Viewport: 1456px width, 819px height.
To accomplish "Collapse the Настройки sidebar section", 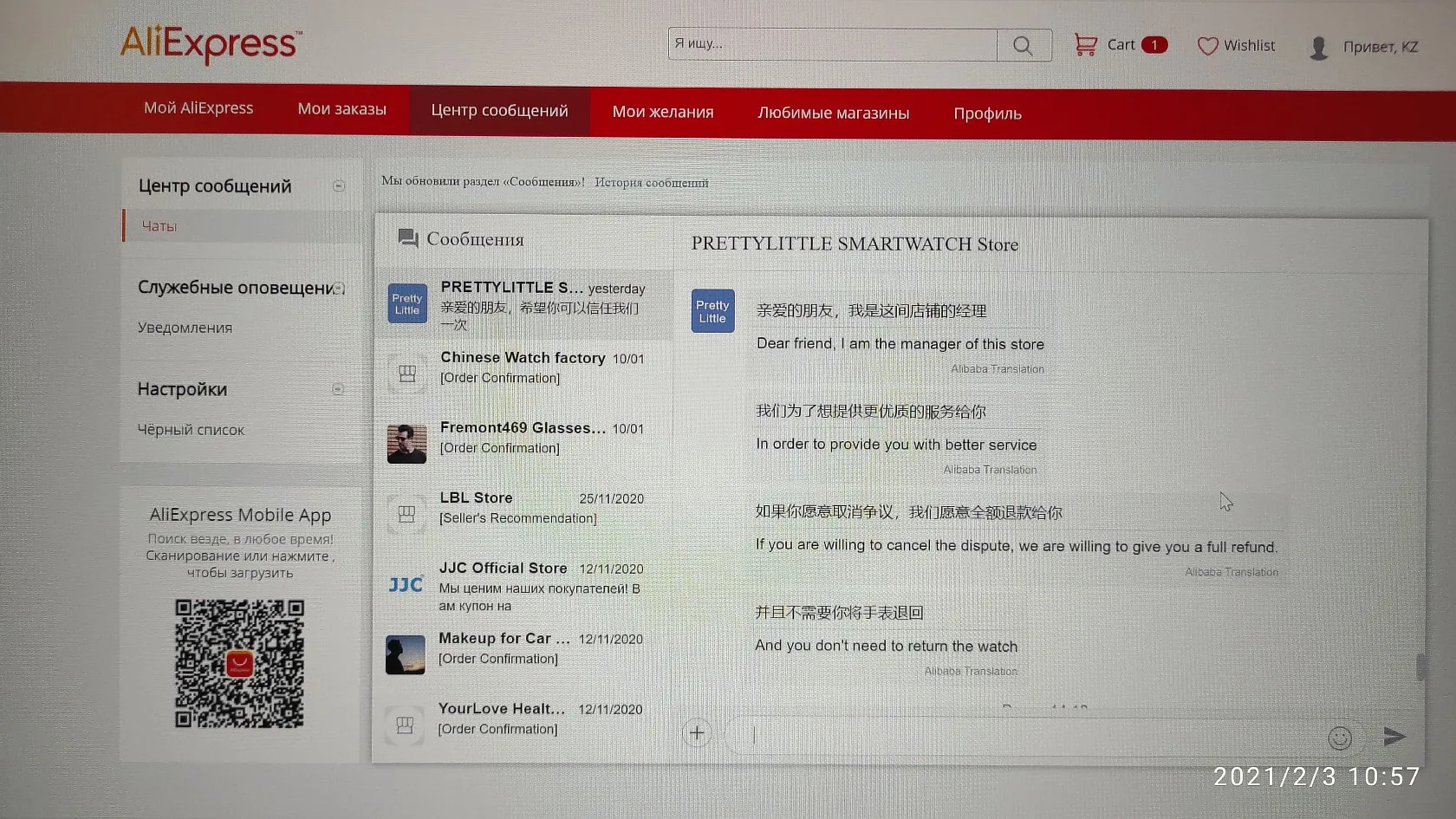I will [x=338, y=389].
